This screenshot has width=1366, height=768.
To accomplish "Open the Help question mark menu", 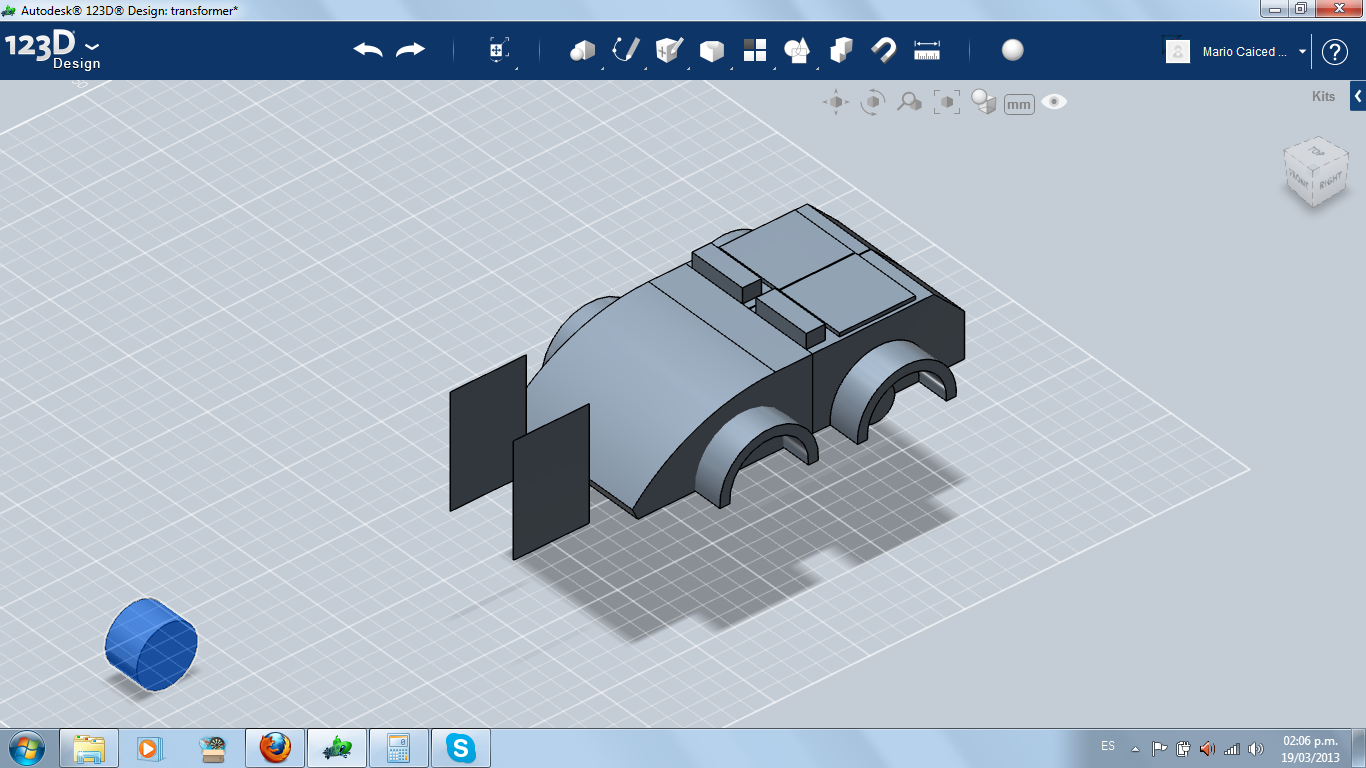I will coord(1335,52).
